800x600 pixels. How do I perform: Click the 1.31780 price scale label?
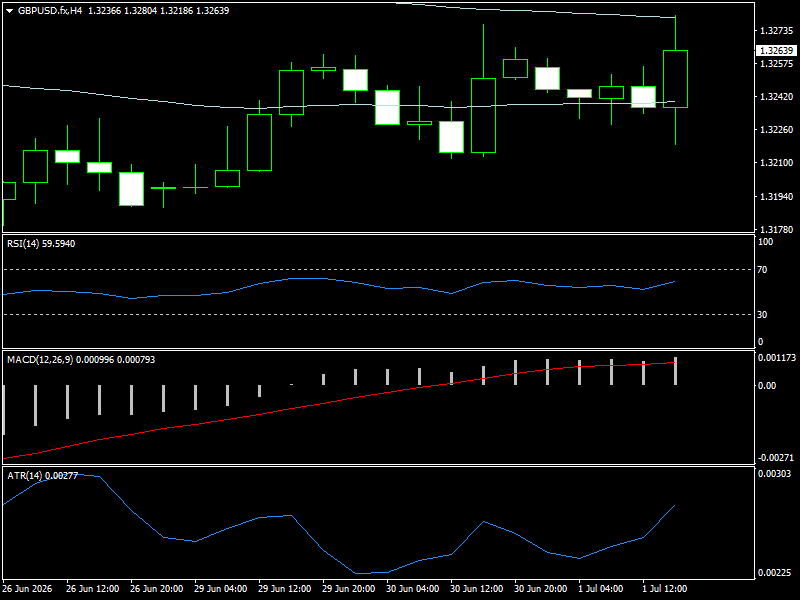[777, 230]
